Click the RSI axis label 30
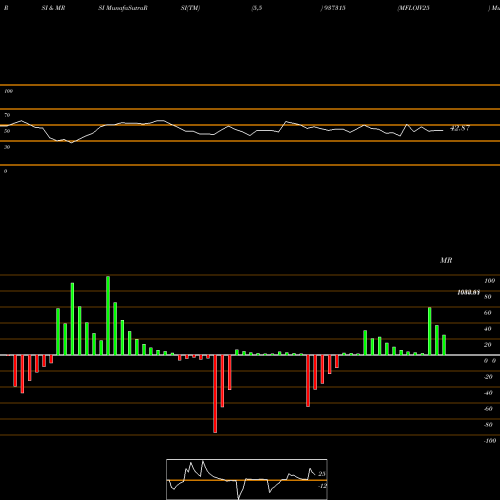Viewport: 500px width, 500px height. tap(7, 147)
